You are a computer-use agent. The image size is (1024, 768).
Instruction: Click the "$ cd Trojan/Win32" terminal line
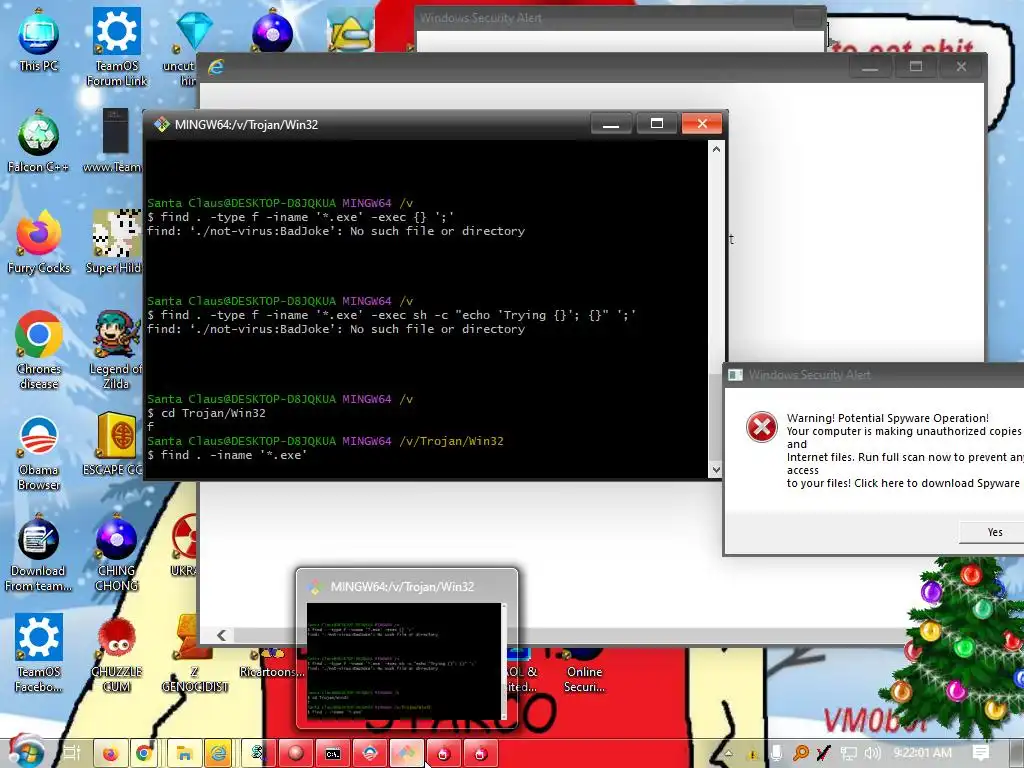click(206, 413)
